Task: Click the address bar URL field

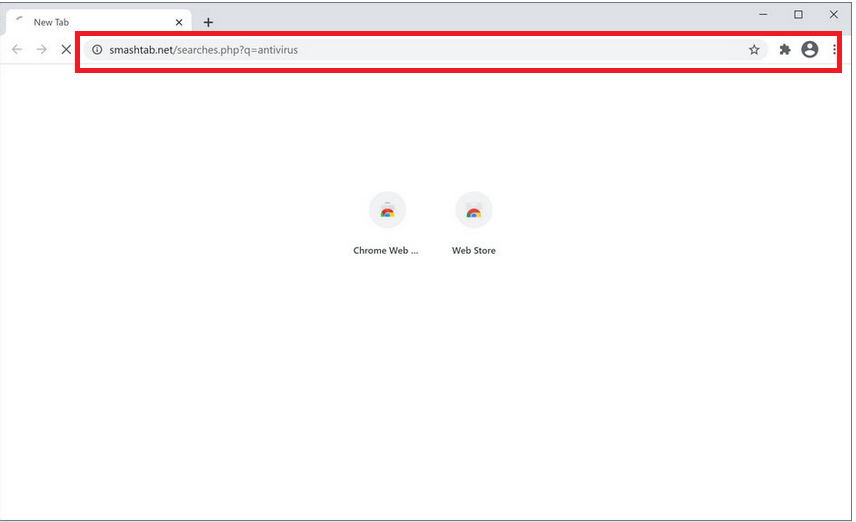Action: point(426,50)
